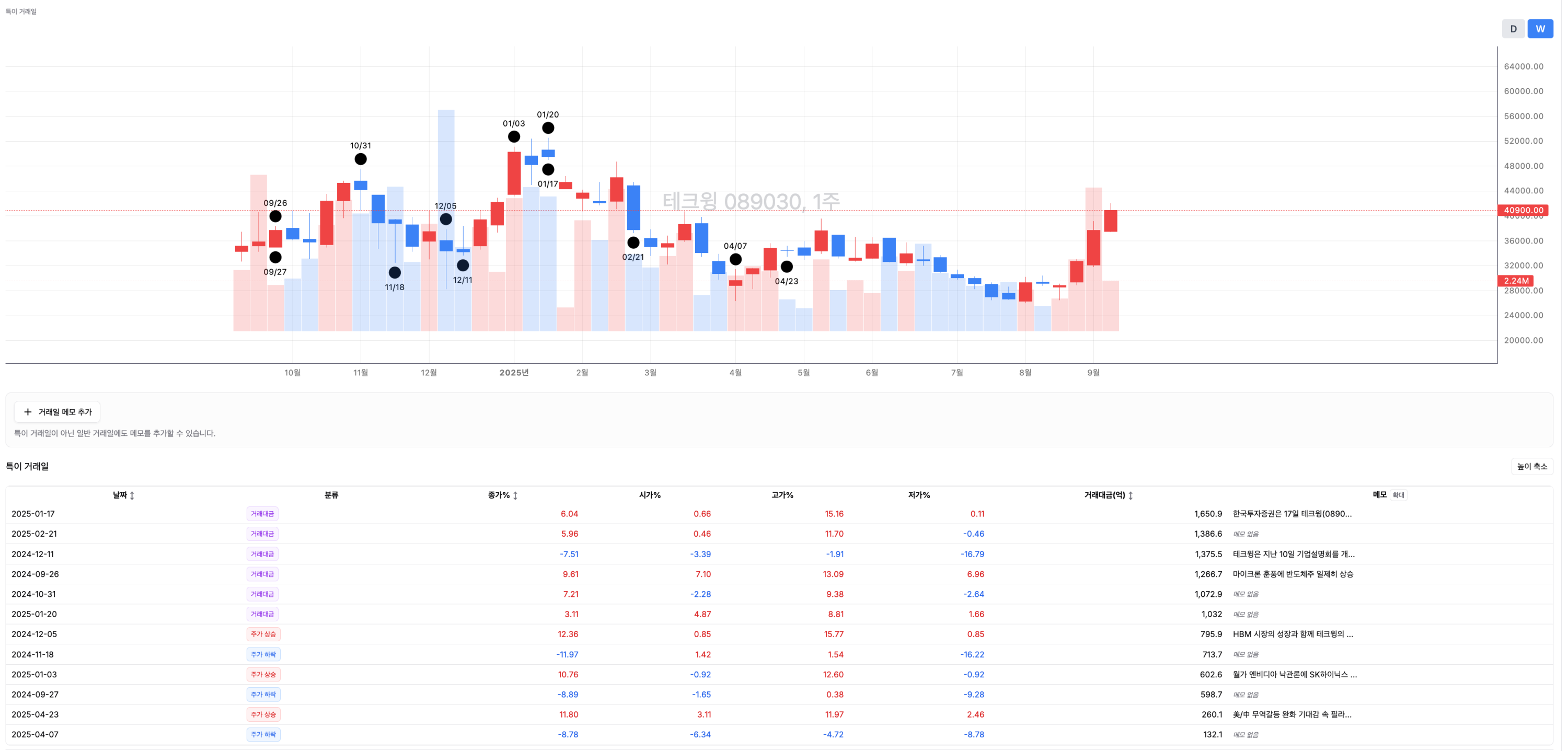Click 주가 상승 tag in 2025-01-03 row

point(263,674)
